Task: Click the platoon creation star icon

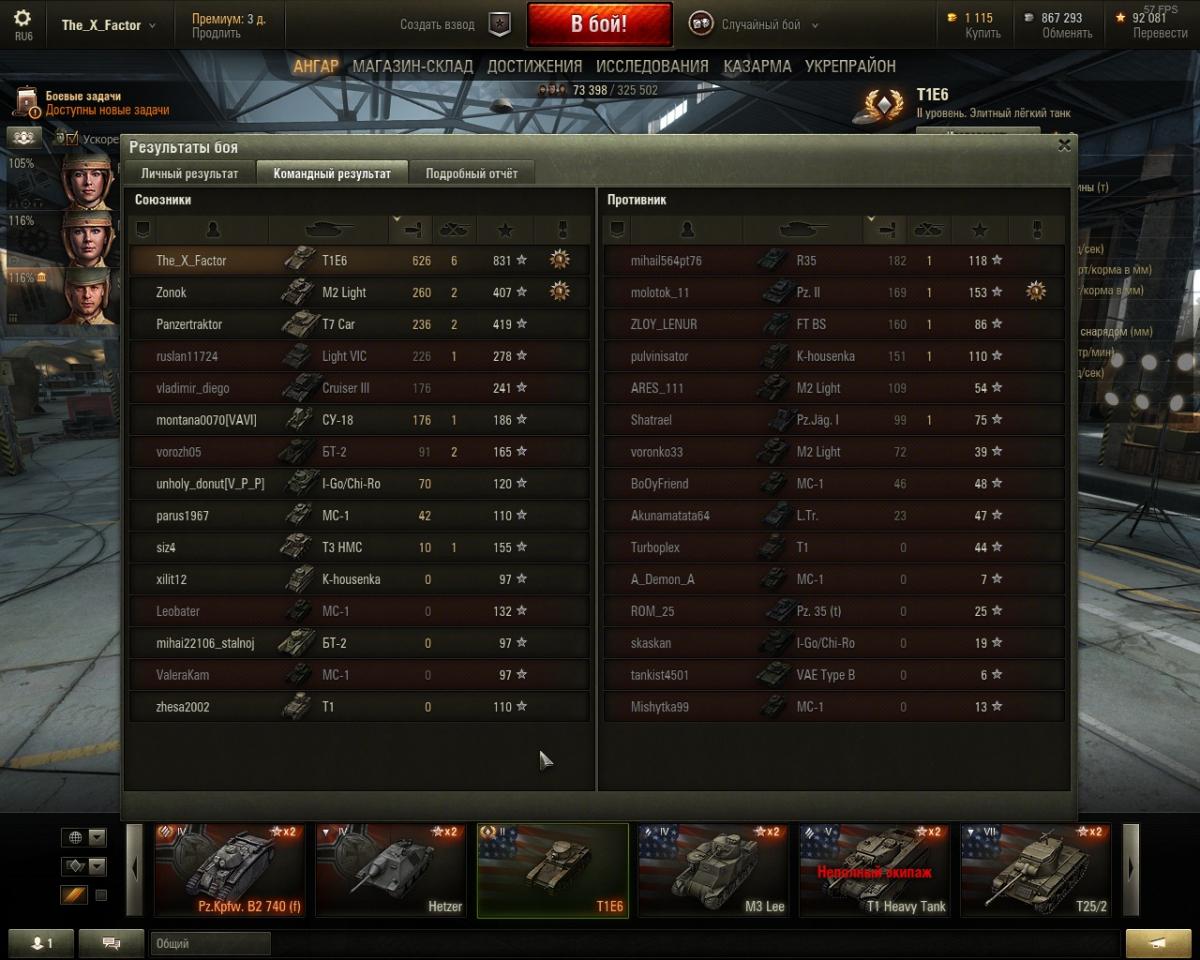Action: tap(499, 25)
